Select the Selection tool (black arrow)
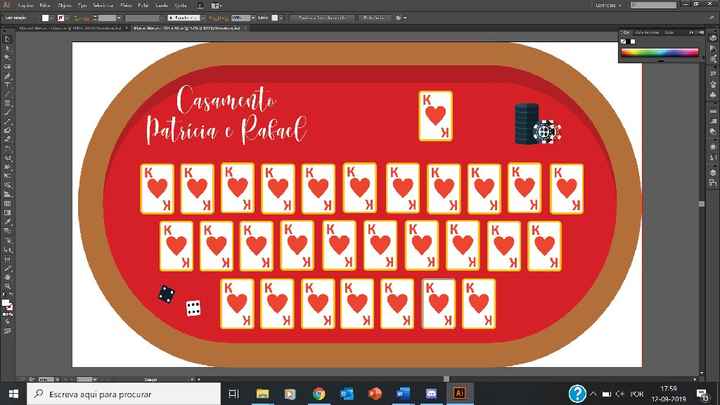 pos(7,38)
